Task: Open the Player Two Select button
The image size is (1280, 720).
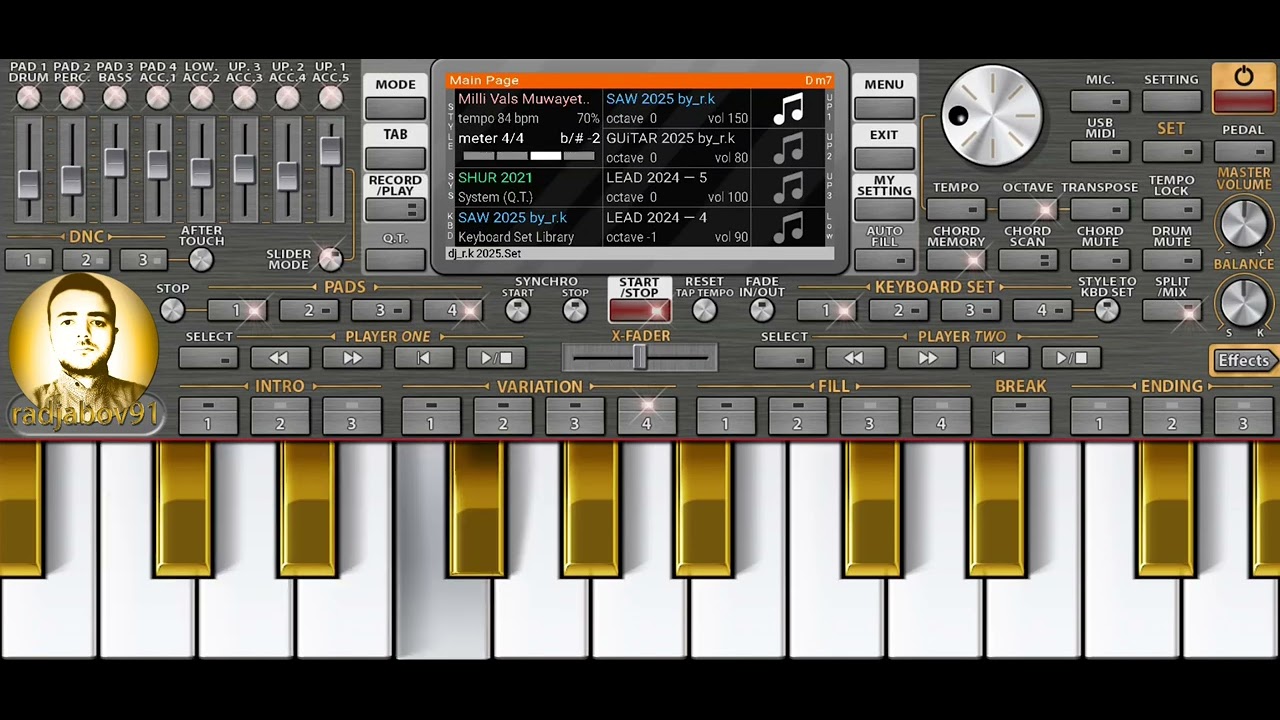Action: click(784, 358)
